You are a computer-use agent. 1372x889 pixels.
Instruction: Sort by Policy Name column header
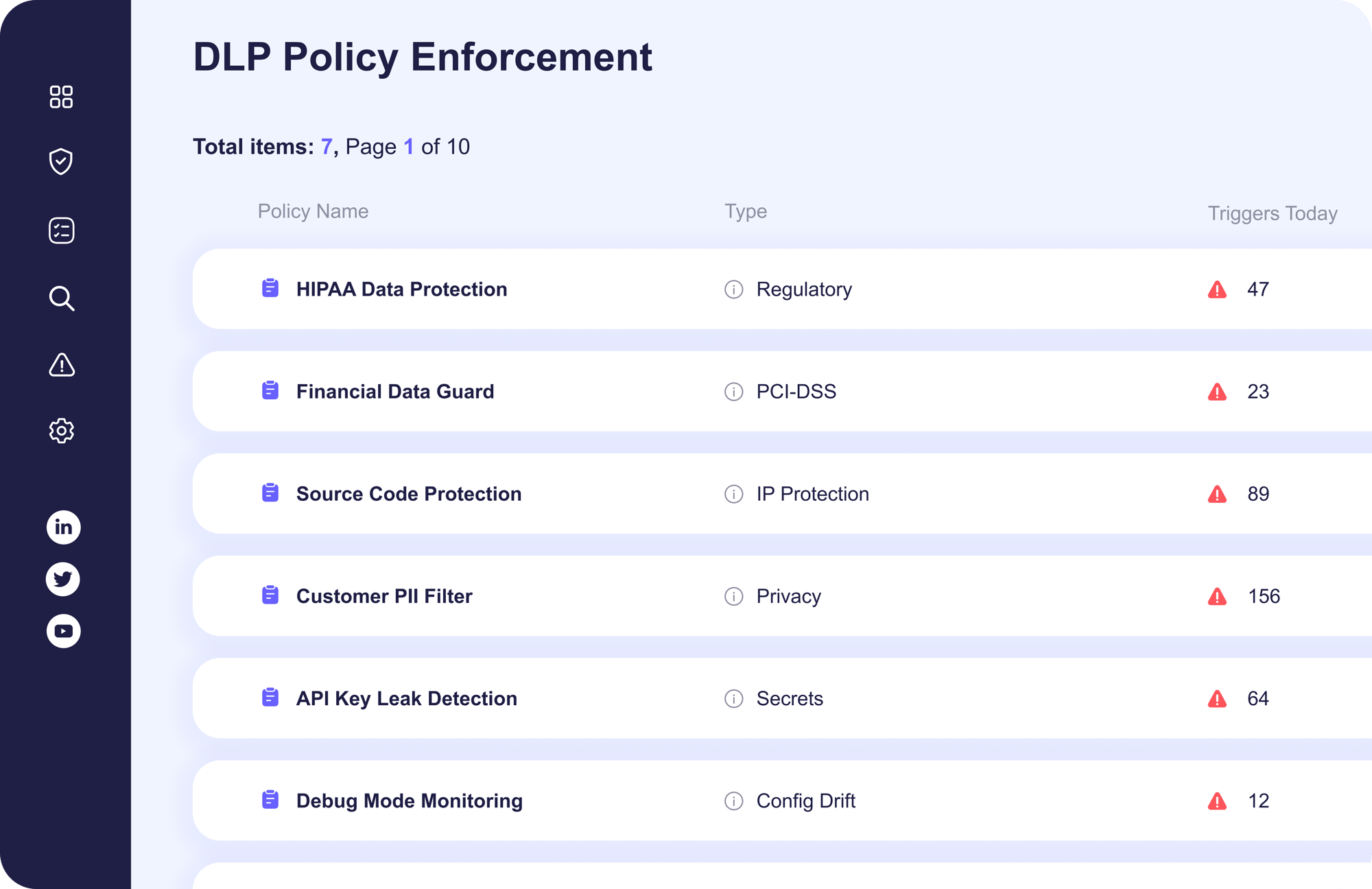pyautogui.click(x=313, y=211)
